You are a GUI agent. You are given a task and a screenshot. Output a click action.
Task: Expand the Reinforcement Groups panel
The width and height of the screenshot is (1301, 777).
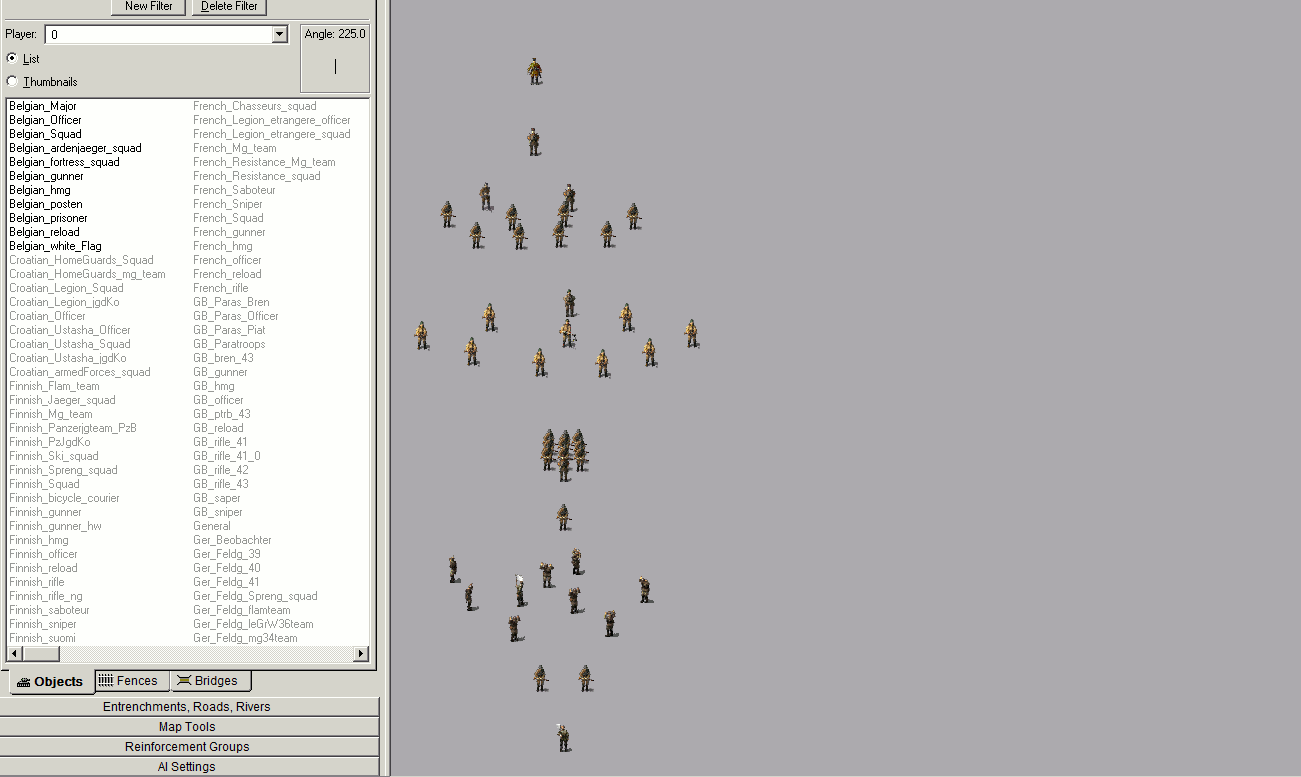[187, 747]
